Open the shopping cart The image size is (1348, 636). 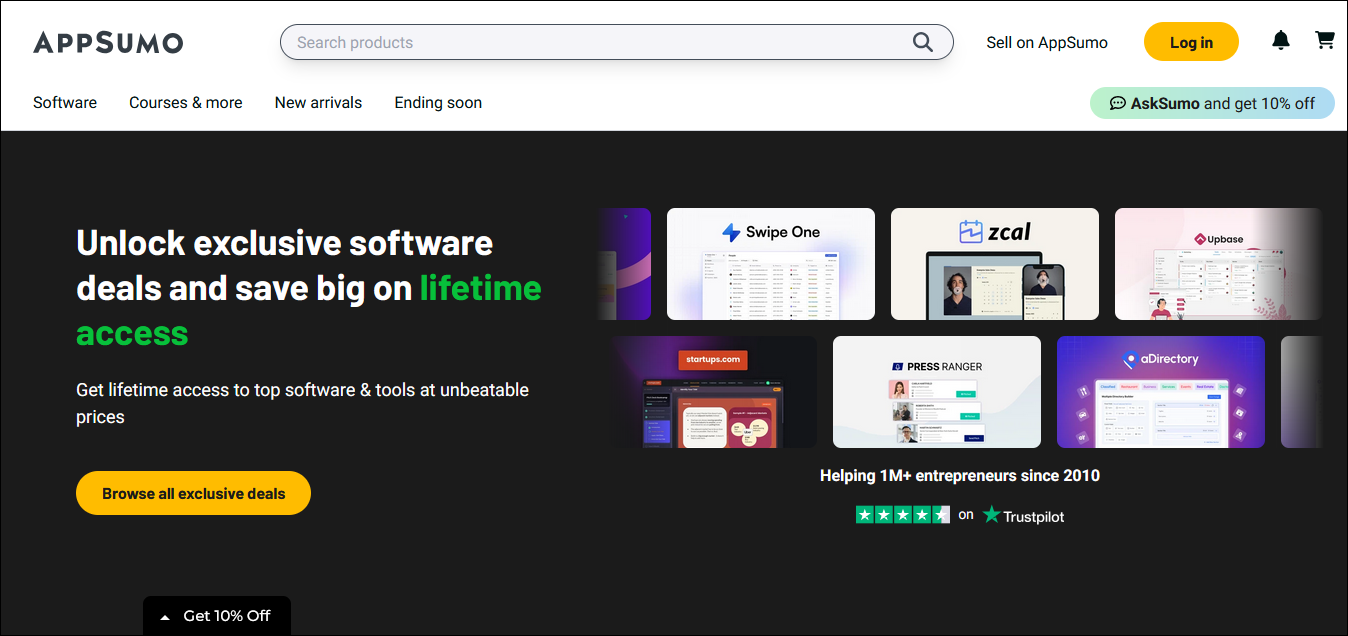(x=1325, y=41)
